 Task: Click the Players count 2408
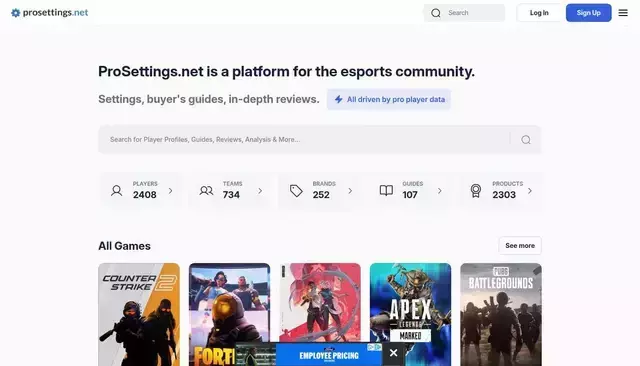[144, 195]
